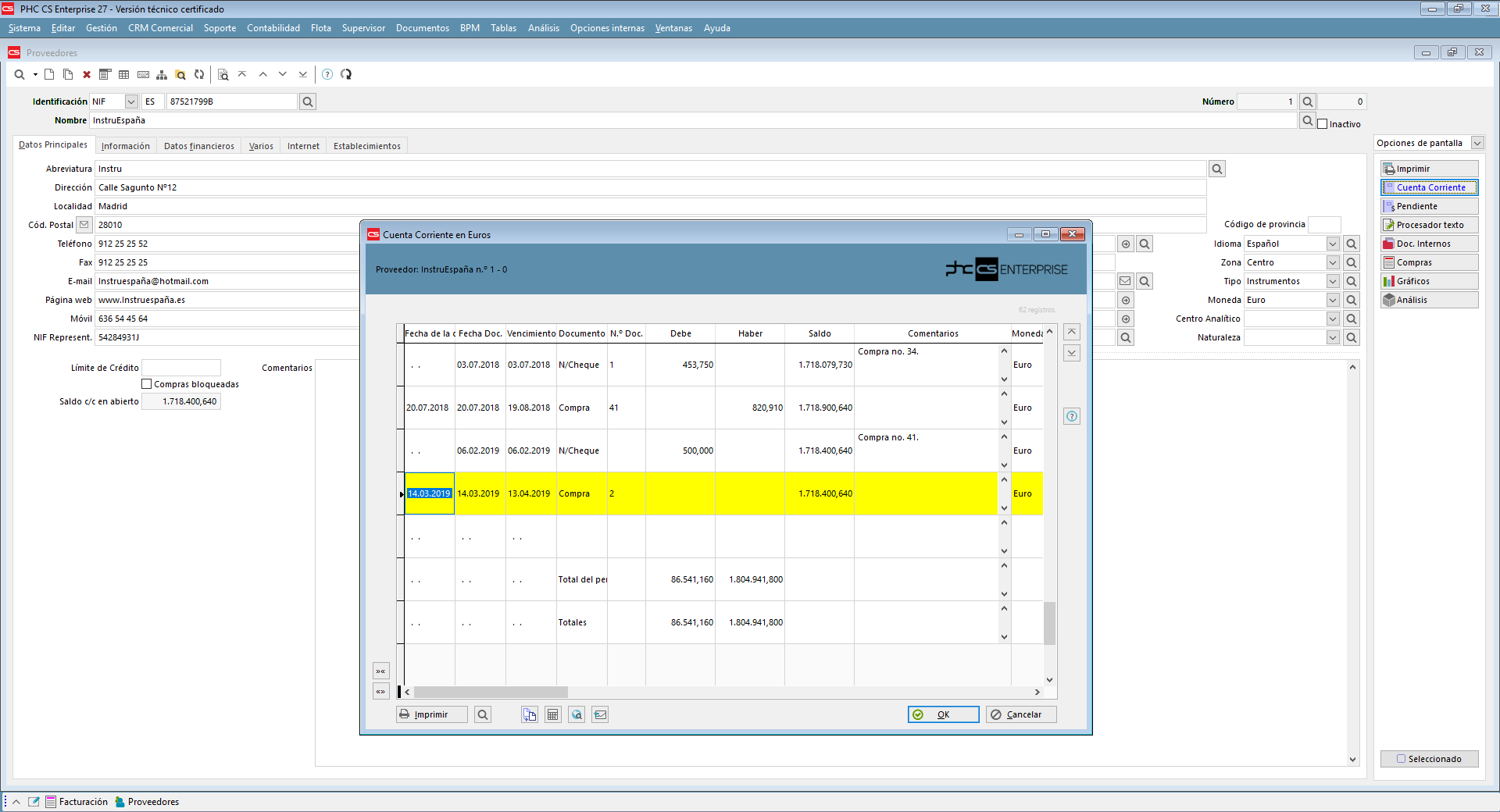Expand the Tipo dropdown

pyautogui.click(x=1333, y=281)
